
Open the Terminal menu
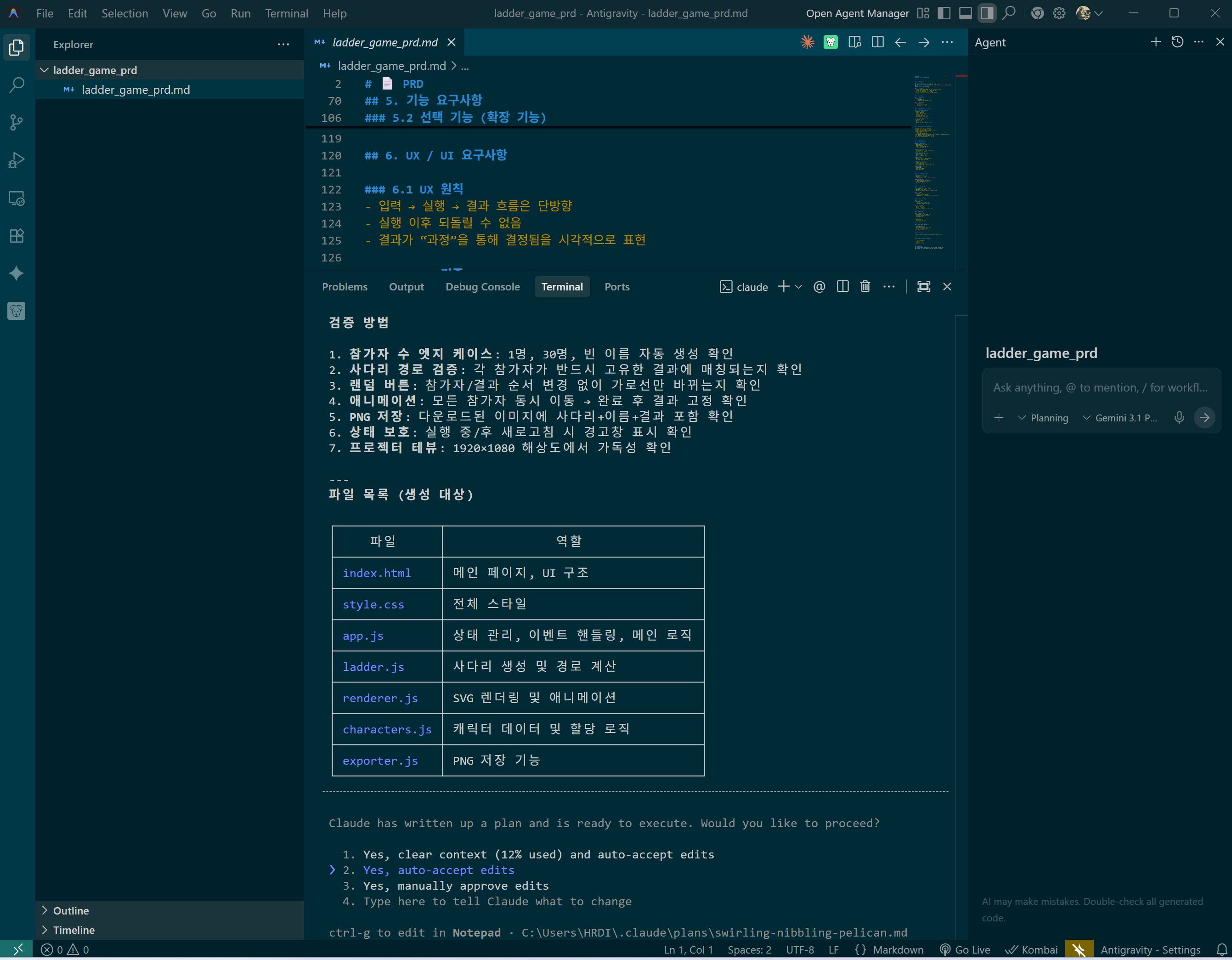[x=286, y=13]
